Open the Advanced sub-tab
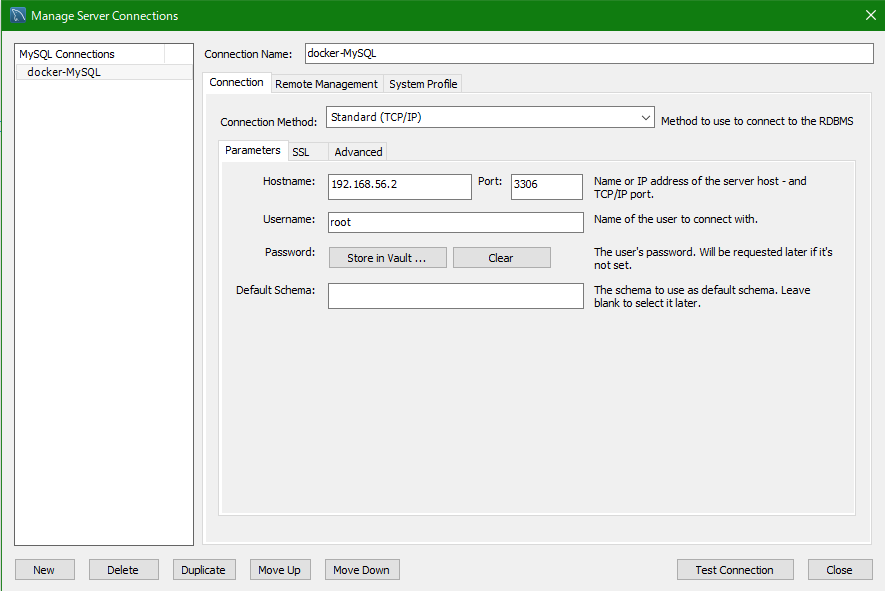Image resolution: width=885 pixels, height=591 pixels. [x=358, y=152]
